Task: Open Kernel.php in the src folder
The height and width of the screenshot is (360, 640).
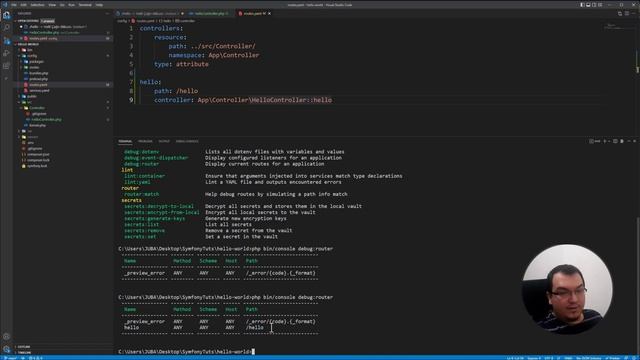Action: click(x=38, y=125)
